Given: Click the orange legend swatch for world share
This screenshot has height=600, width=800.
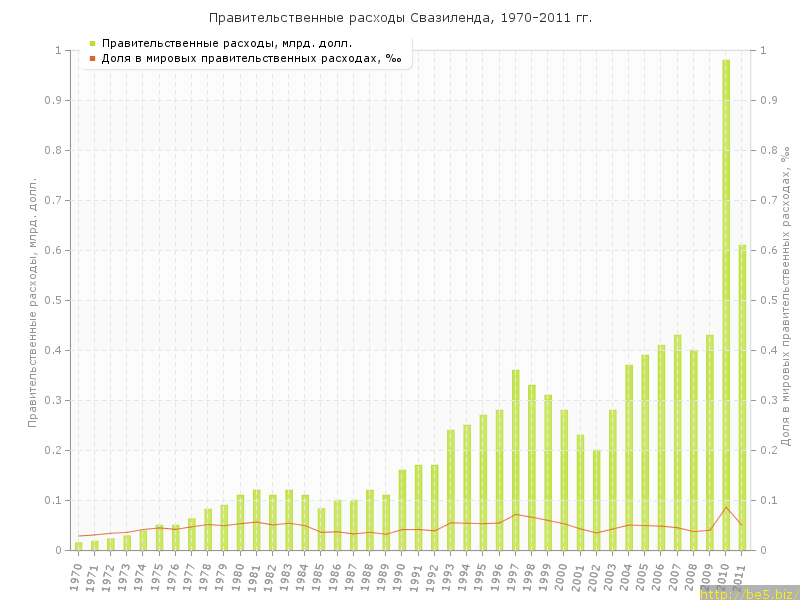Looking at the screenshot, I should pyautogui.click(x=92, y=59).
